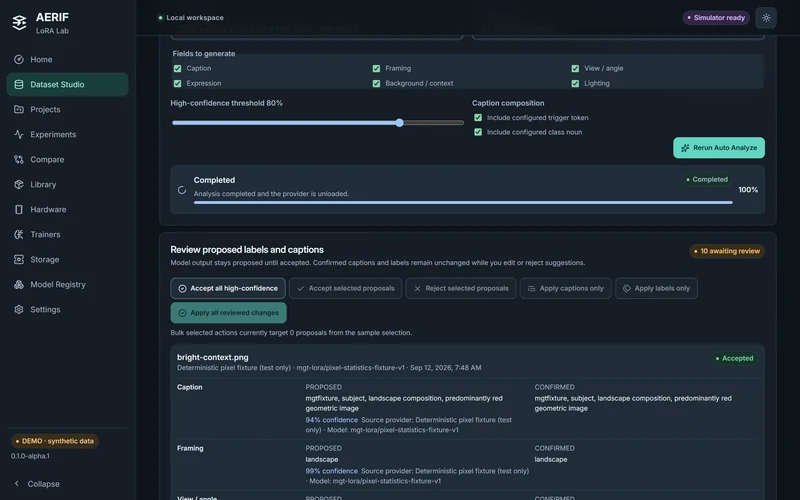Click the sparkle icon on Rerun Auto Analyze
Screen dimensions: 800x500
[685, 148]
